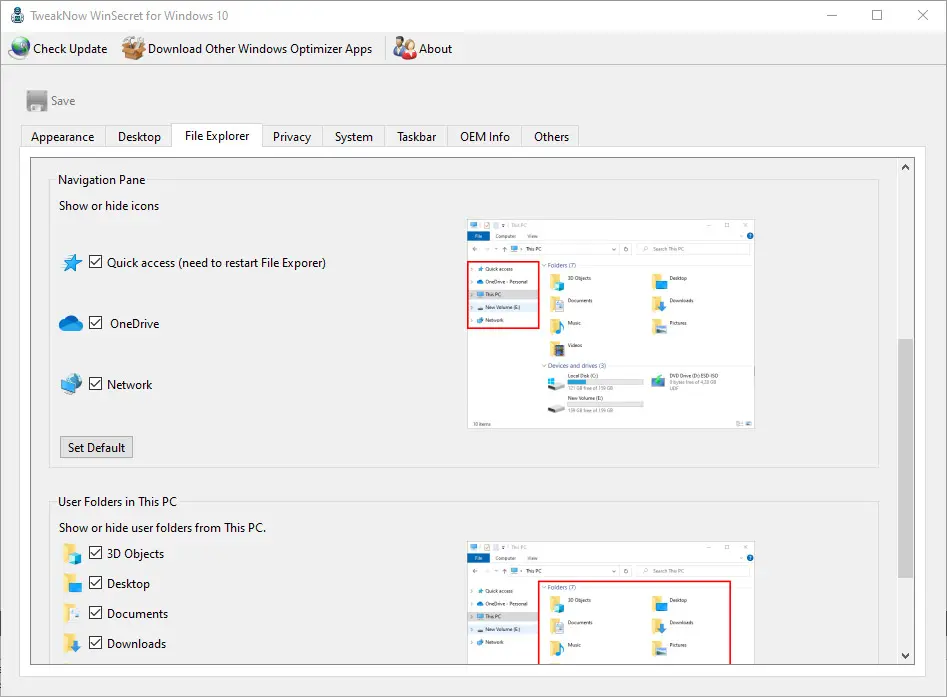
Task: Click the User Folders in This PC heading
Action: [117, 501]
